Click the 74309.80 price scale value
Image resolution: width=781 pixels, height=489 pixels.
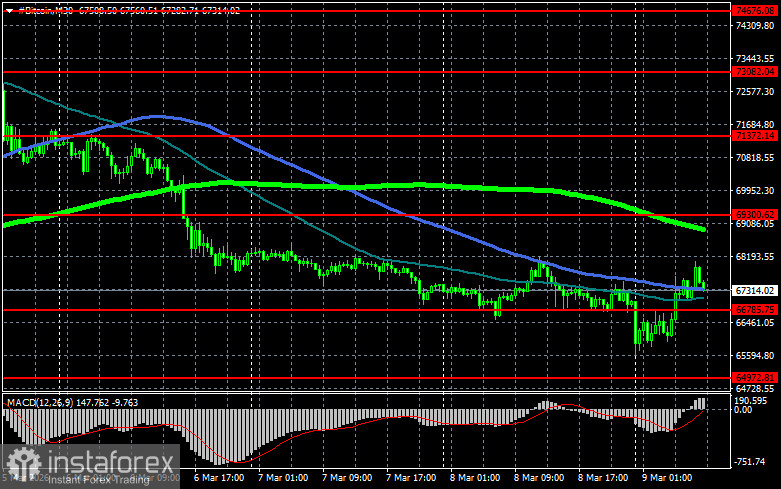point(755,25)
